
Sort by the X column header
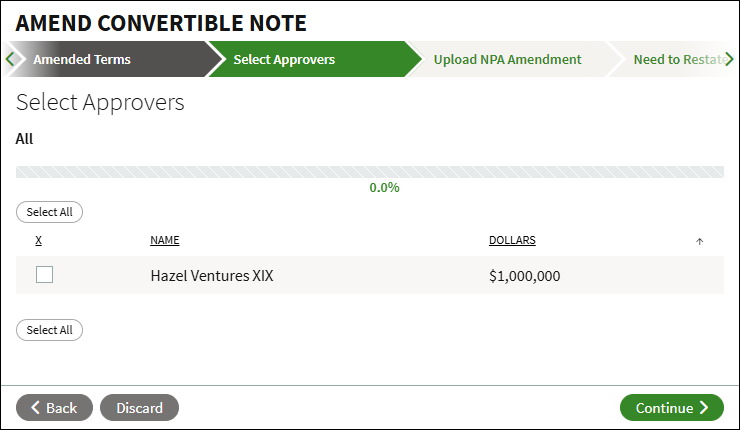(38, 240)
